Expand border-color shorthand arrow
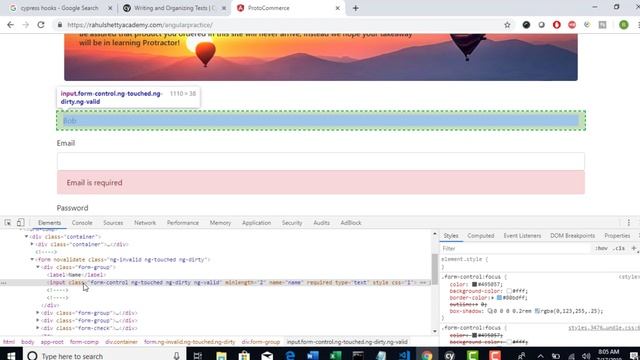Viewport: 640px width, 360px height. click(493, 298)
